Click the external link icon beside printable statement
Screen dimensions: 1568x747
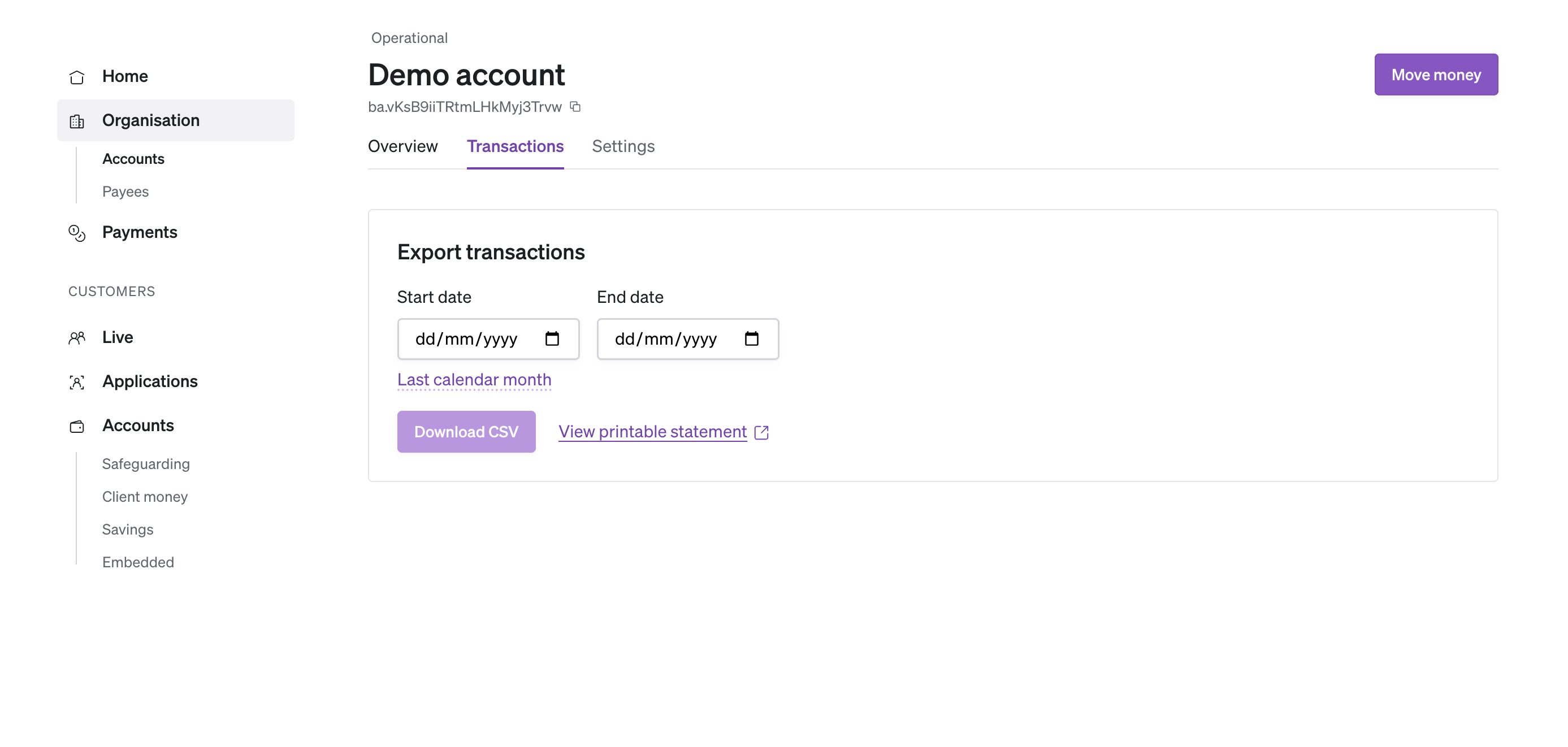pos(761,432)
